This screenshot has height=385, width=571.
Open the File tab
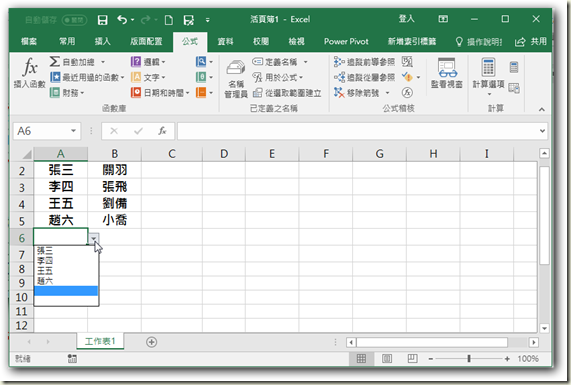coord(29,42)
